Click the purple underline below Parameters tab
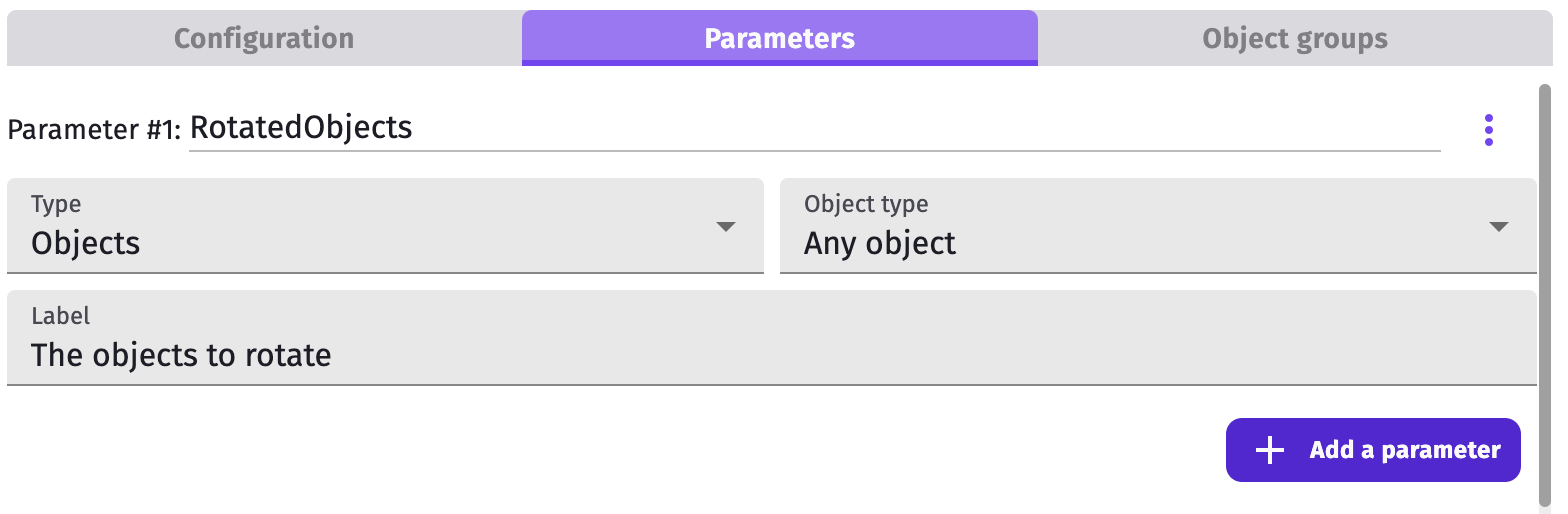The height and width of the screenshot is (514, 1568). click(779, 63)
